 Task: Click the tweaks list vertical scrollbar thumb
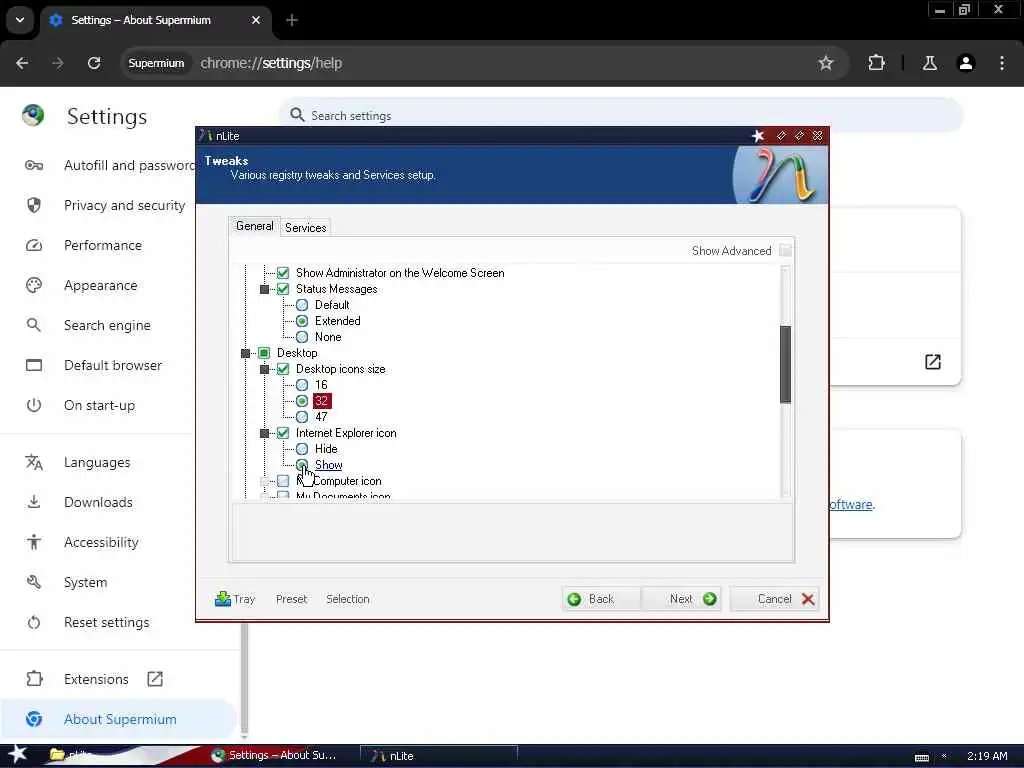[786, 364]
